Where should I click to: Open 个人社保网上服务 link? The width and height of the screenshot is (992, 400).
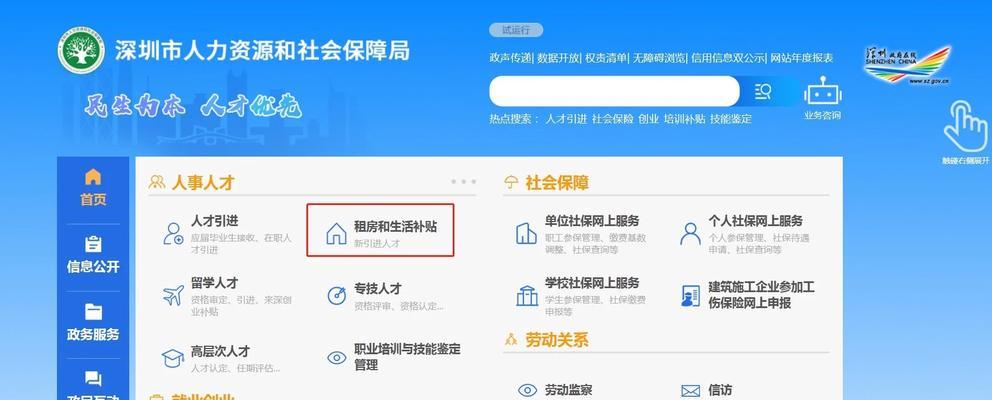755,221
